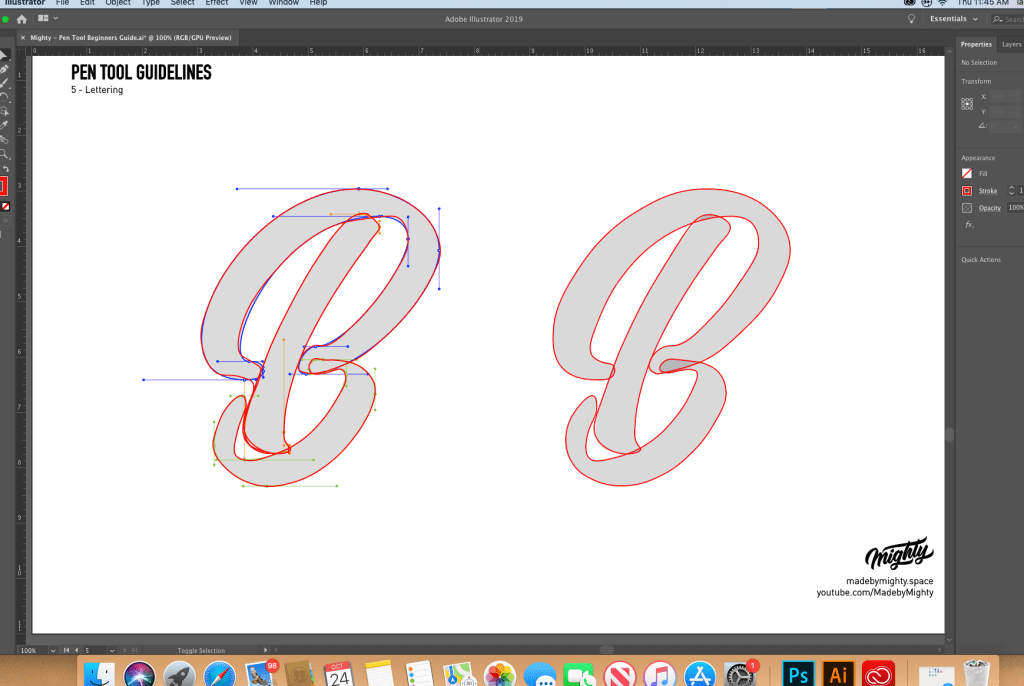Click the 'PEN TOOL GUIDELINES' heading text
This screenshot has width=1024, height=686.
click(141, 73)
